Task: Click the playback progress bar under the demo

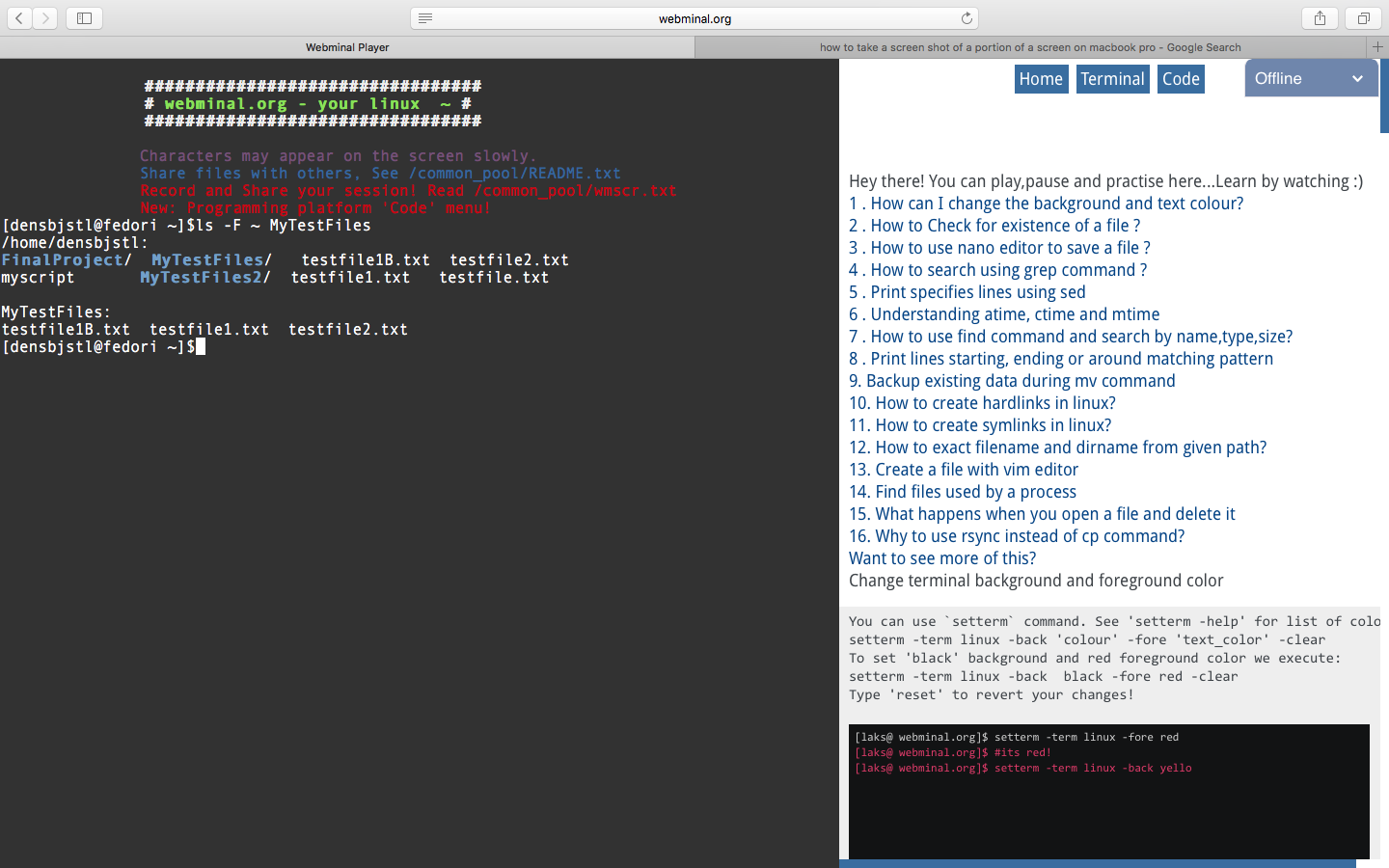Action: pos(1098,864)
